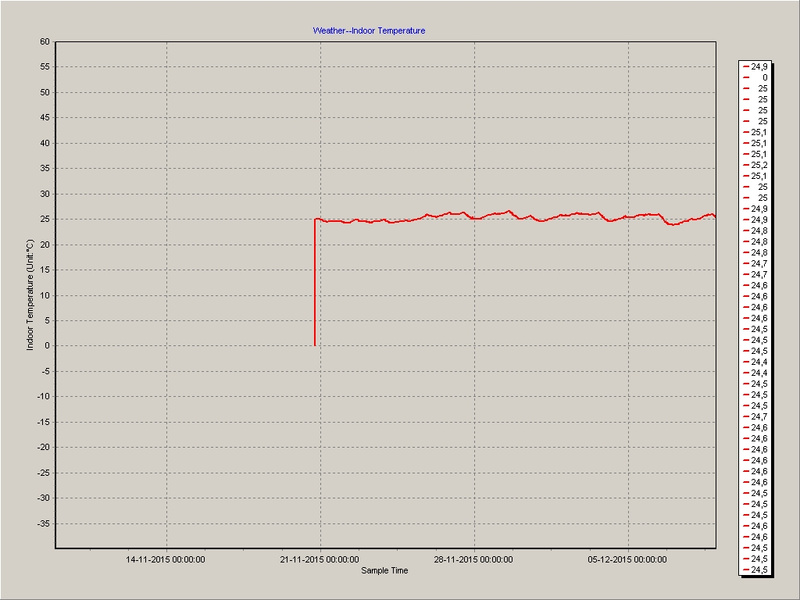Select the Indoor Temperature (Unit:°C) axis title
The height and width of the screenshot is (600, 800).
(30, 295)
